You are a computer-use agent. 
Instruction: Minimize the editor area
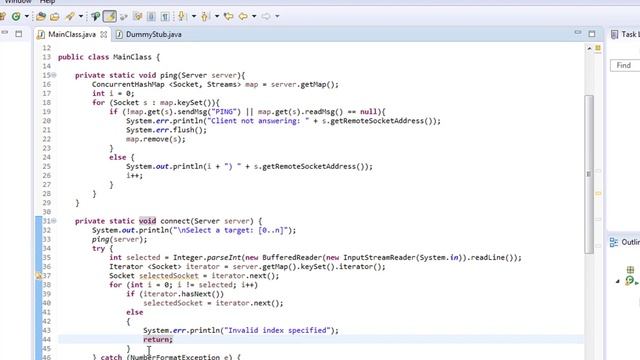coord(578,33)
